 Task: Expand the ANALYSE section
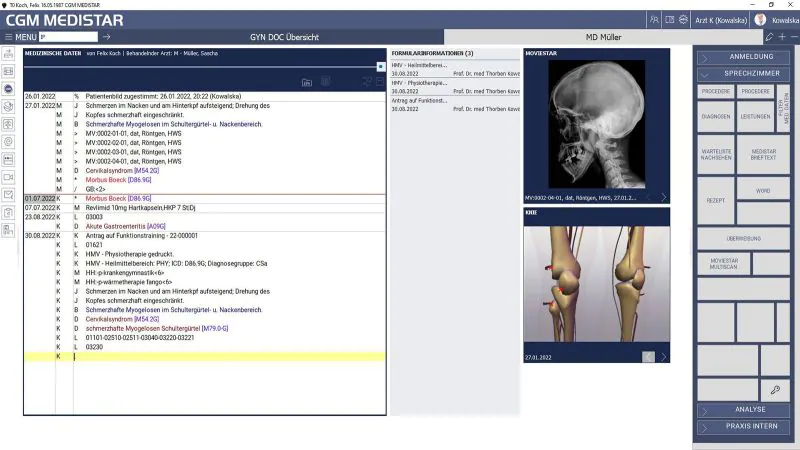click(x=743, y=410)
